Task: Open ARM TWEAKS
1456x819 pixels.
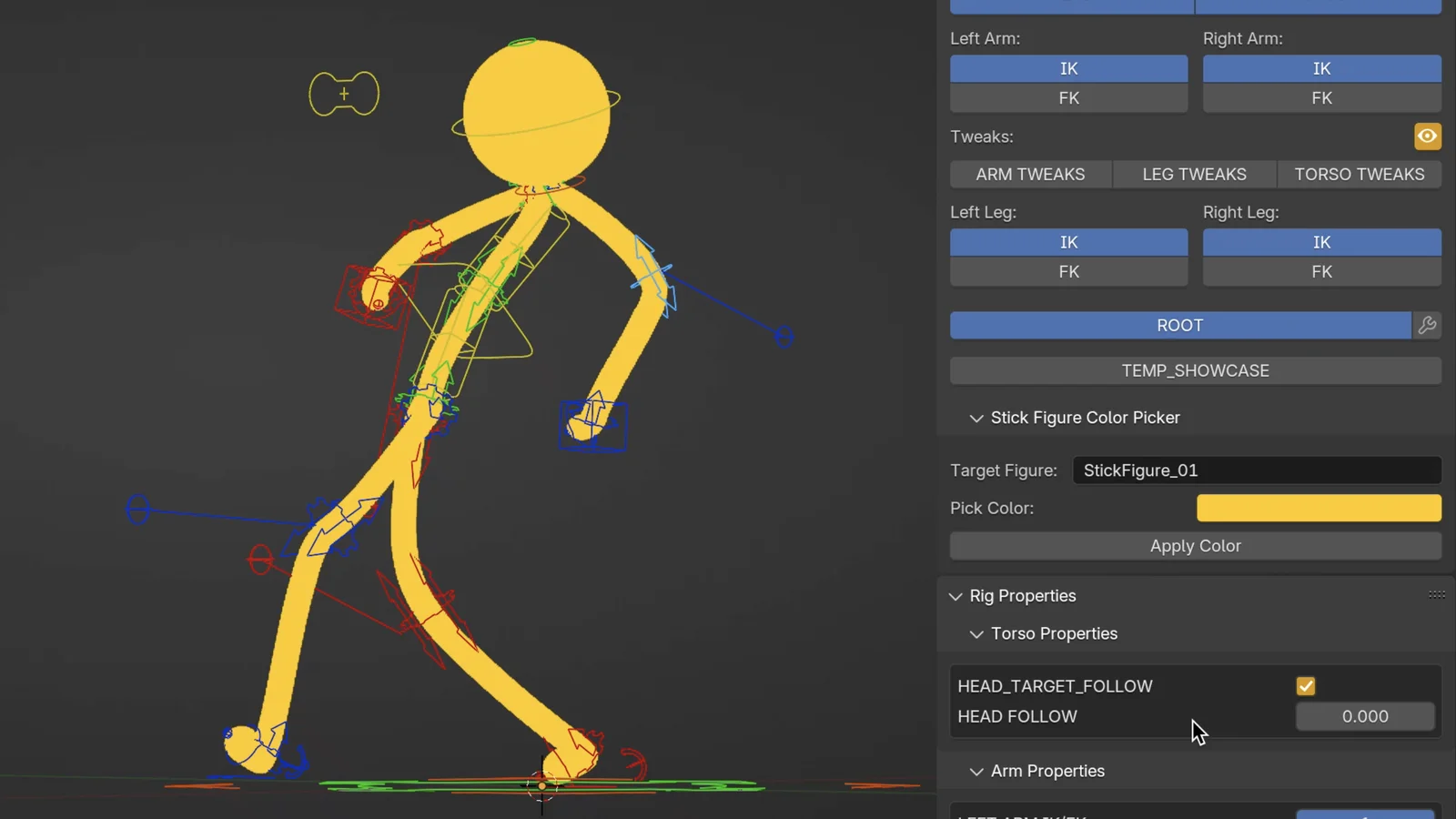Action: (1030, 174)
